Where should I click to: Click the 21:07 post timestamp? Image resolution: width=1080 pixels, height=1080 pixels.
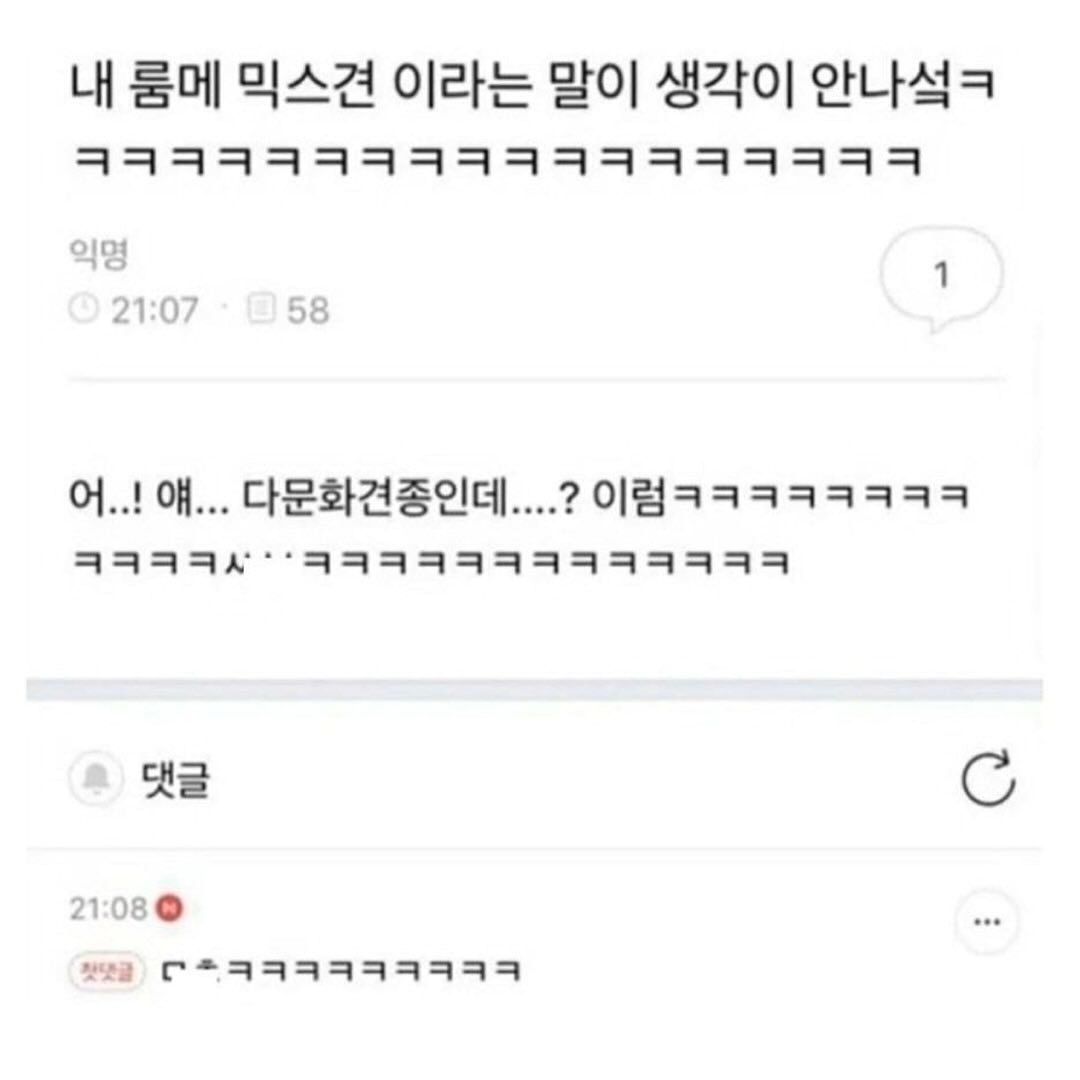coord(155,310)
